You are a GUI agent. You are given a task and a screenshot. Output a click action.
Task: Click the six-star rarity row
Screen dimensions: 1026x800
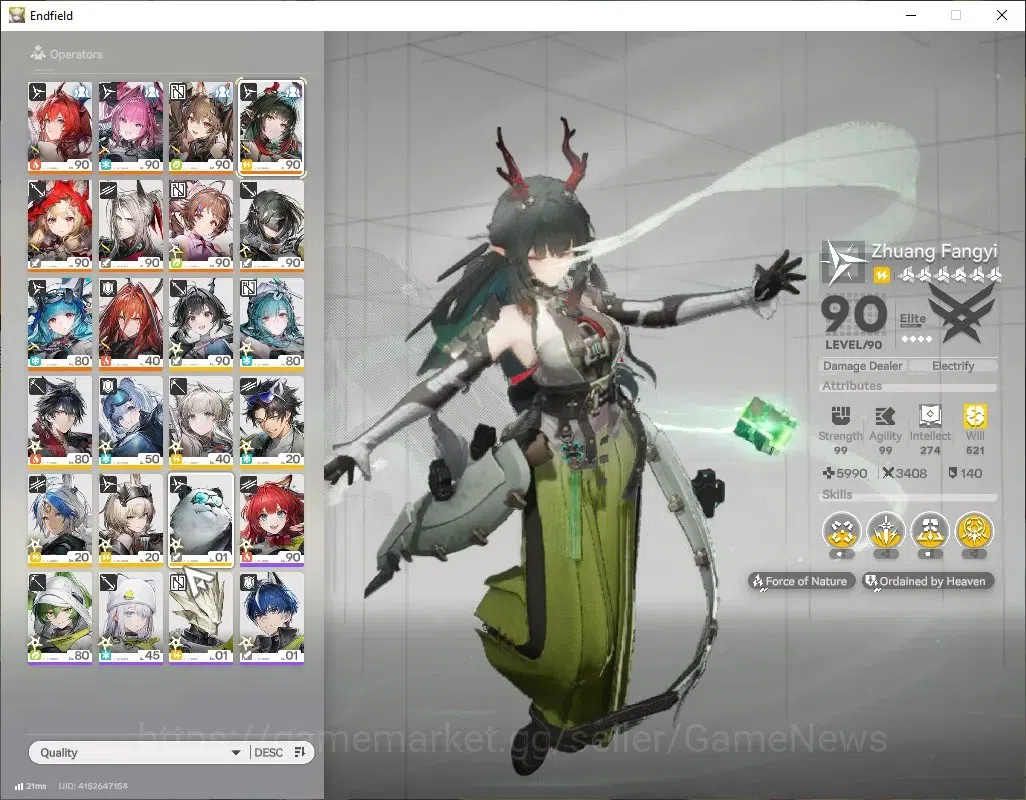(951, 275)
